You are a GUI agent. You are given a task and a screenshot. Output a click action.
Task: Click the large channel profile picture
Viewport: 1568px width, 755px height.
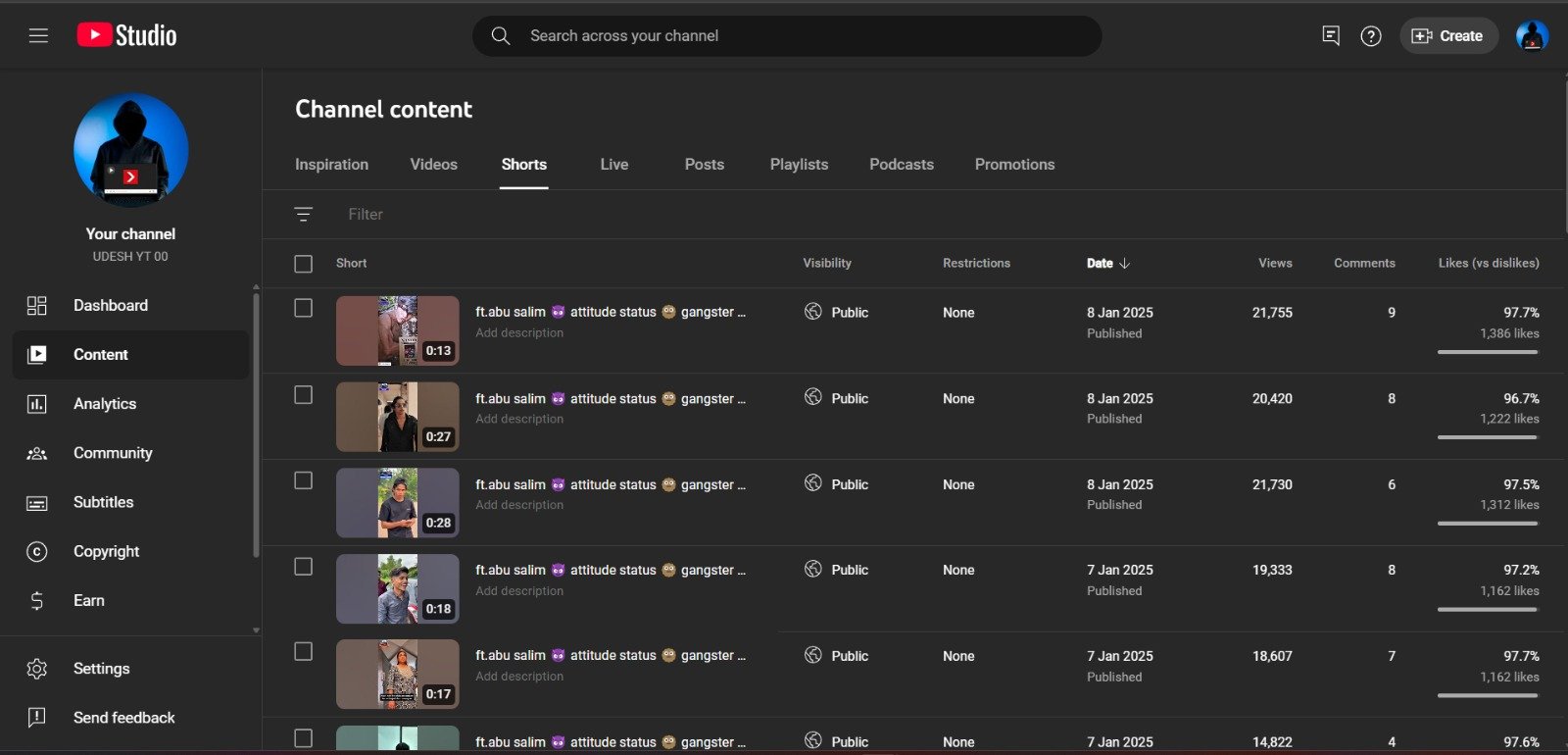pos(131,150)
